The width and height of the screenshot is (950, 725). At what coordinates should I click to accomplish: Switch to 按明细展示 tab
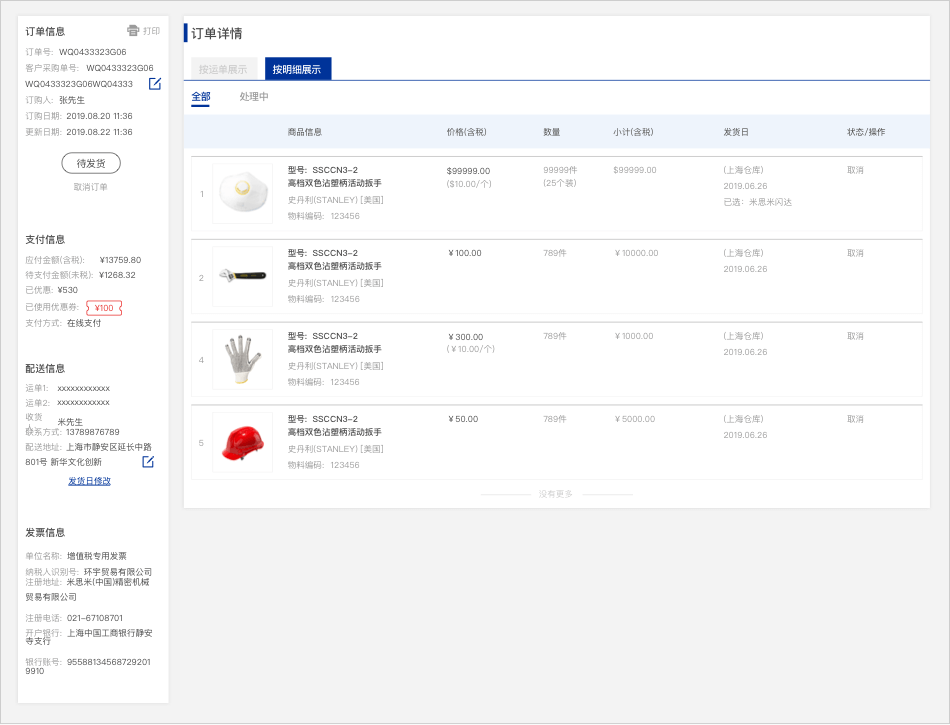[x=297, y=69]
